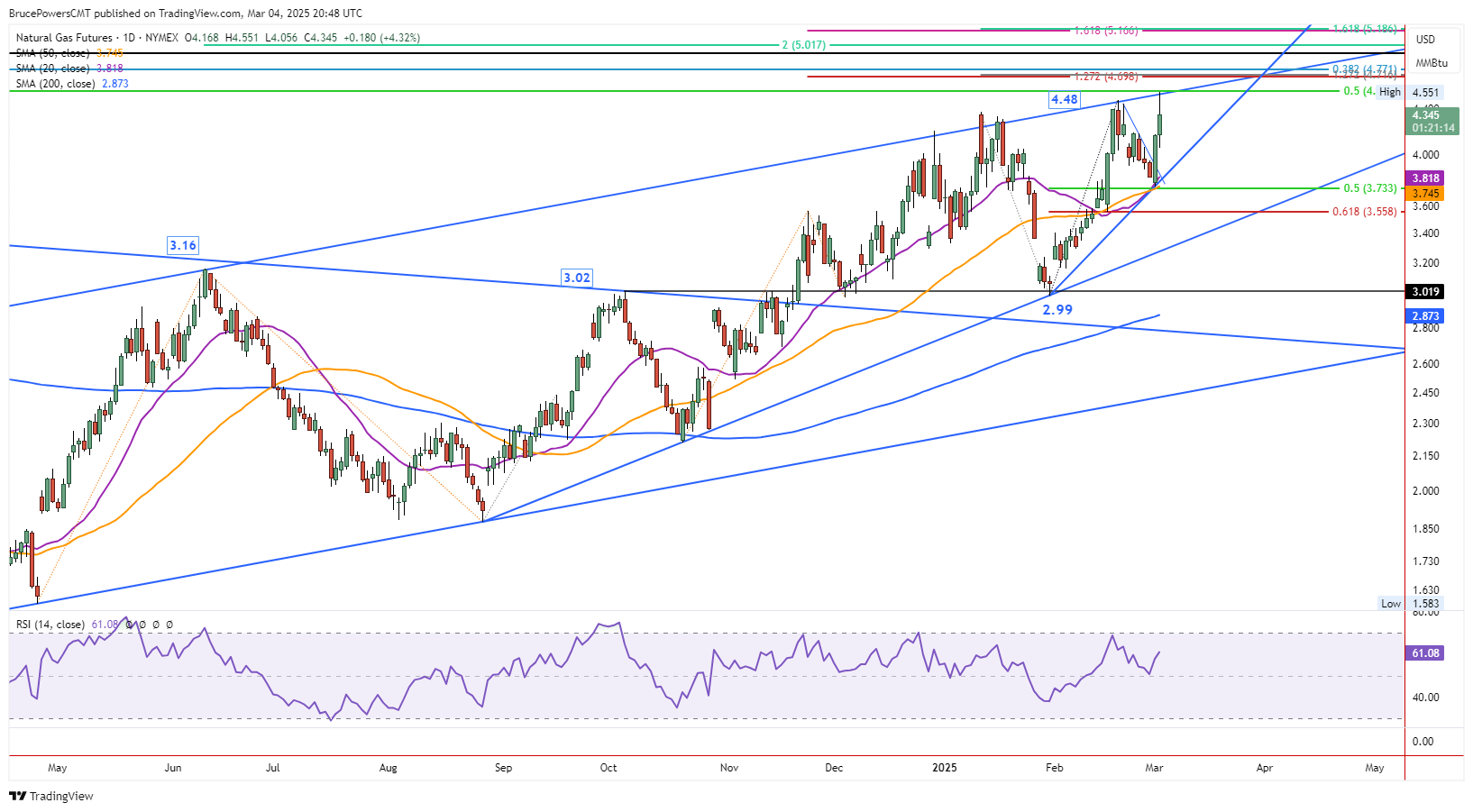Click the 3.400 price axis tick
This screenshot has width=1473, height=812.
[1426, 233]
